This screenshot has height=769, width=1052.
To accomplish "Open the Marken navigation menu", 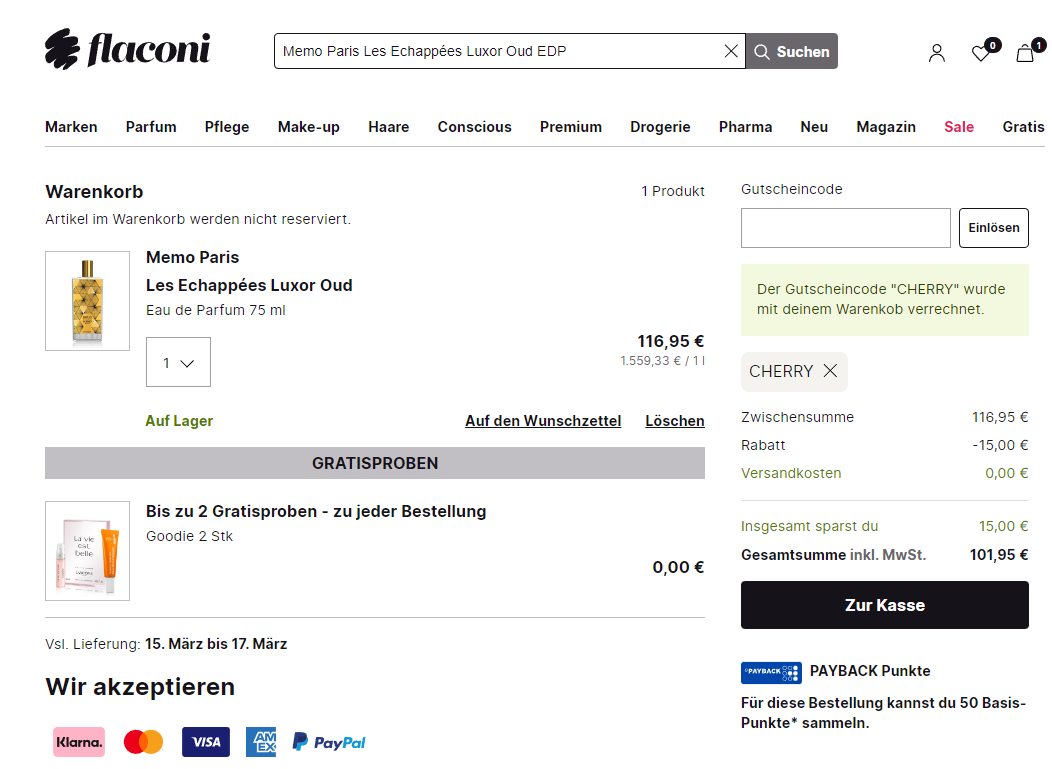I will point(71,127).
